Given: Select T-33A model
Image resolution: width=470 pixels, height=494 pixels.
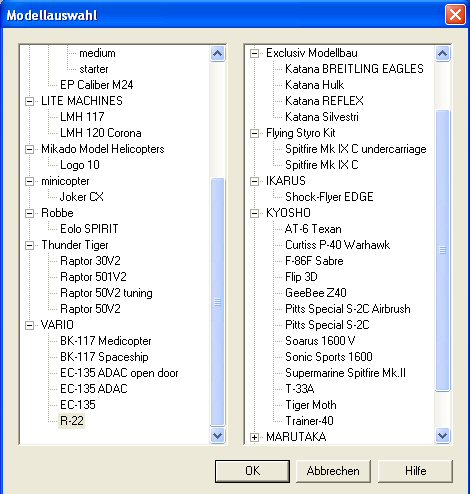Looking at the screenshot, I should [x=300, y=389].
